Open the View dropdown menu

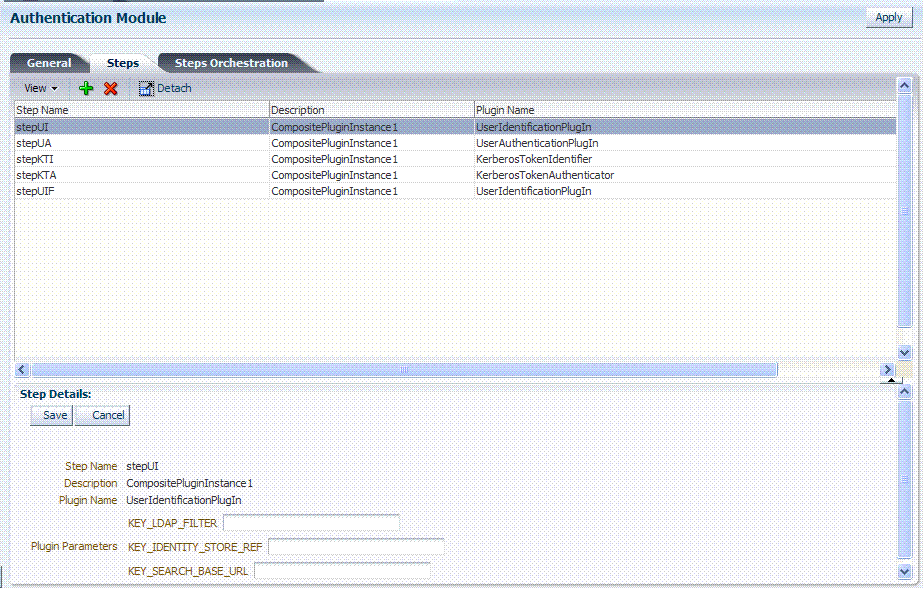click(x=41, y=88)
